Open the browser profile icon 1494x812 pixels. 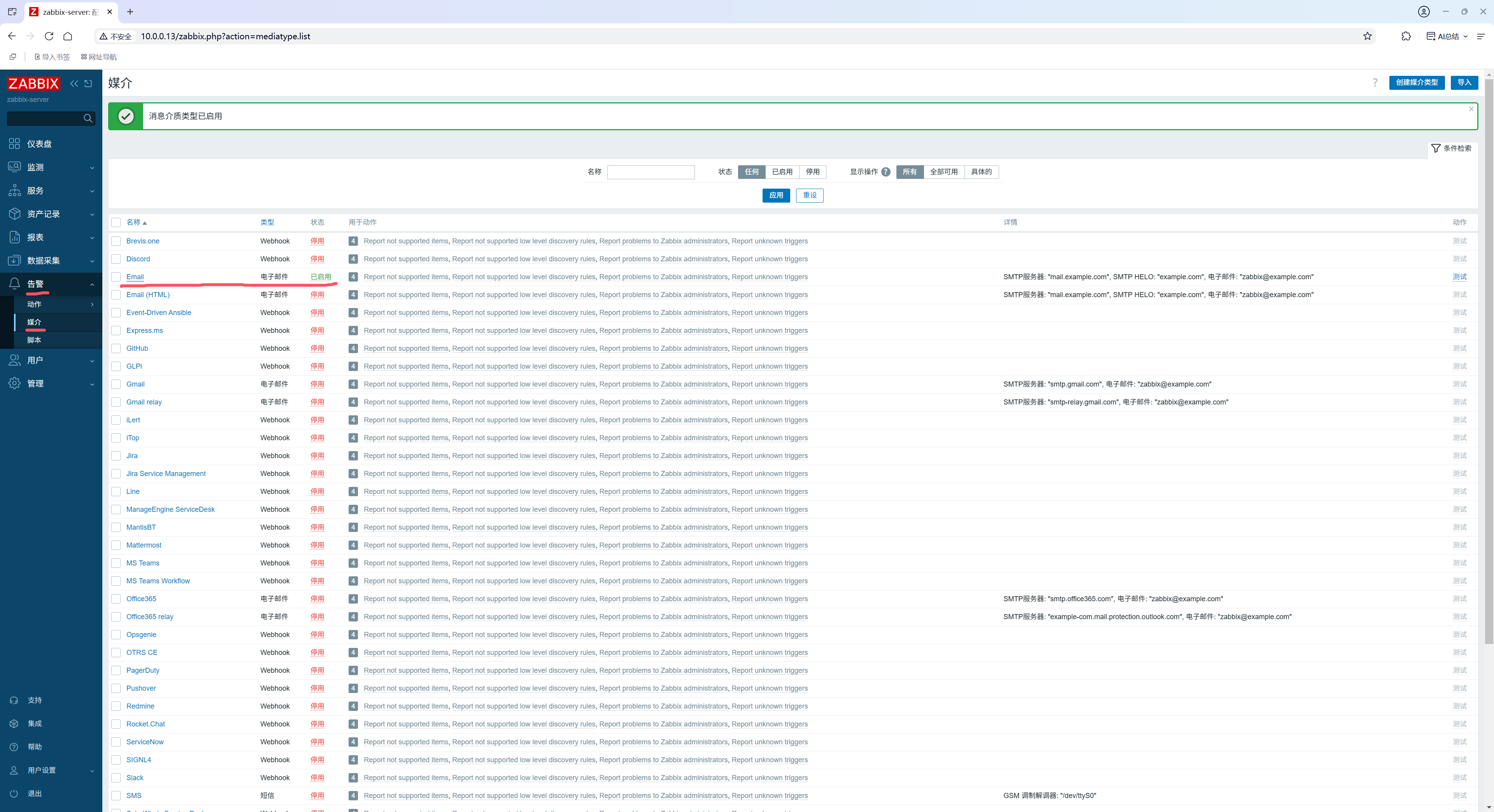[x=1424, y=12]
